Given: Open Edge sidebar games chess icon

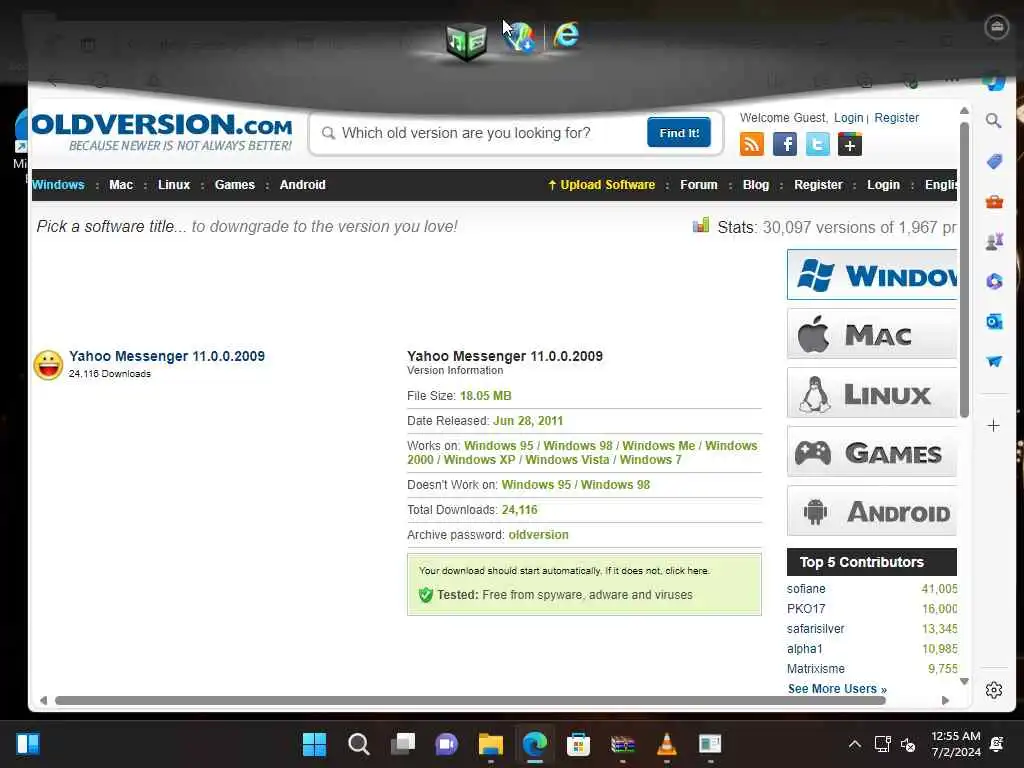Looking at the screenshot, I should pyautogui.click(x=993, y=242).
